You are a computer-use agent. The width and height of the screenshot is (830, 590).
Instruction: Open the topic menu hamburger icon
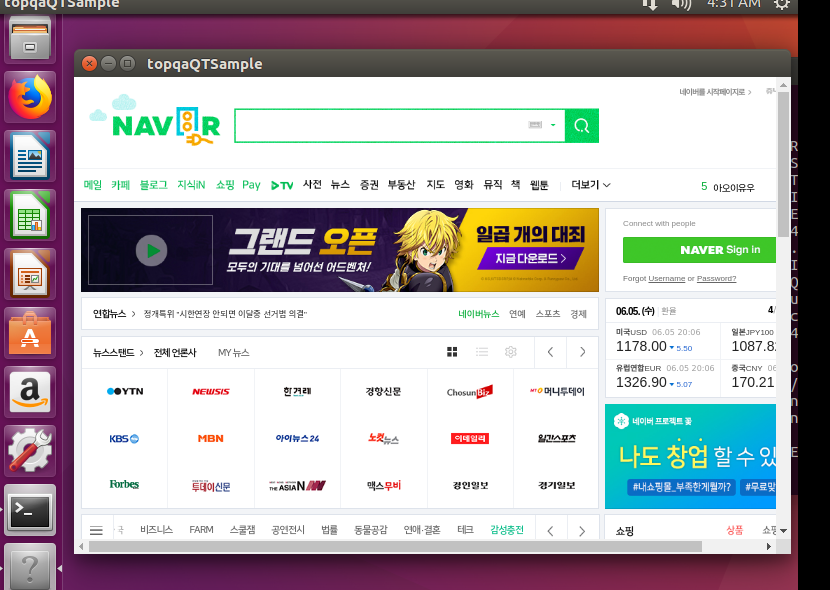[x=96, y=530]
